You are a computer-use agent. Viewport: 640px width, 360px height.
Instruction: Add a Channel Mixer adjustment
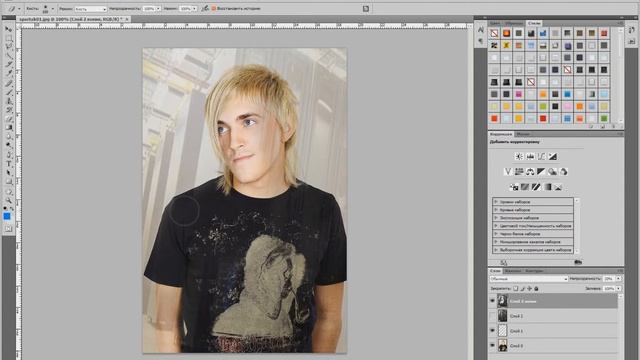(x=563, y=171)
